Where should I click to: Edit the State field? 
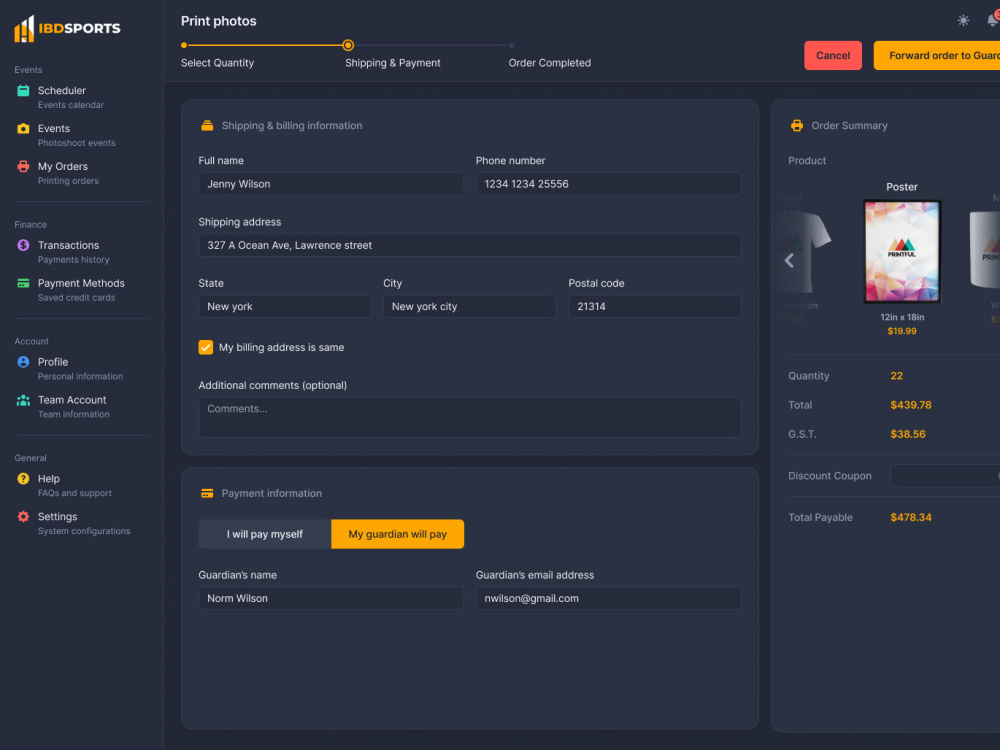point(284,306)
